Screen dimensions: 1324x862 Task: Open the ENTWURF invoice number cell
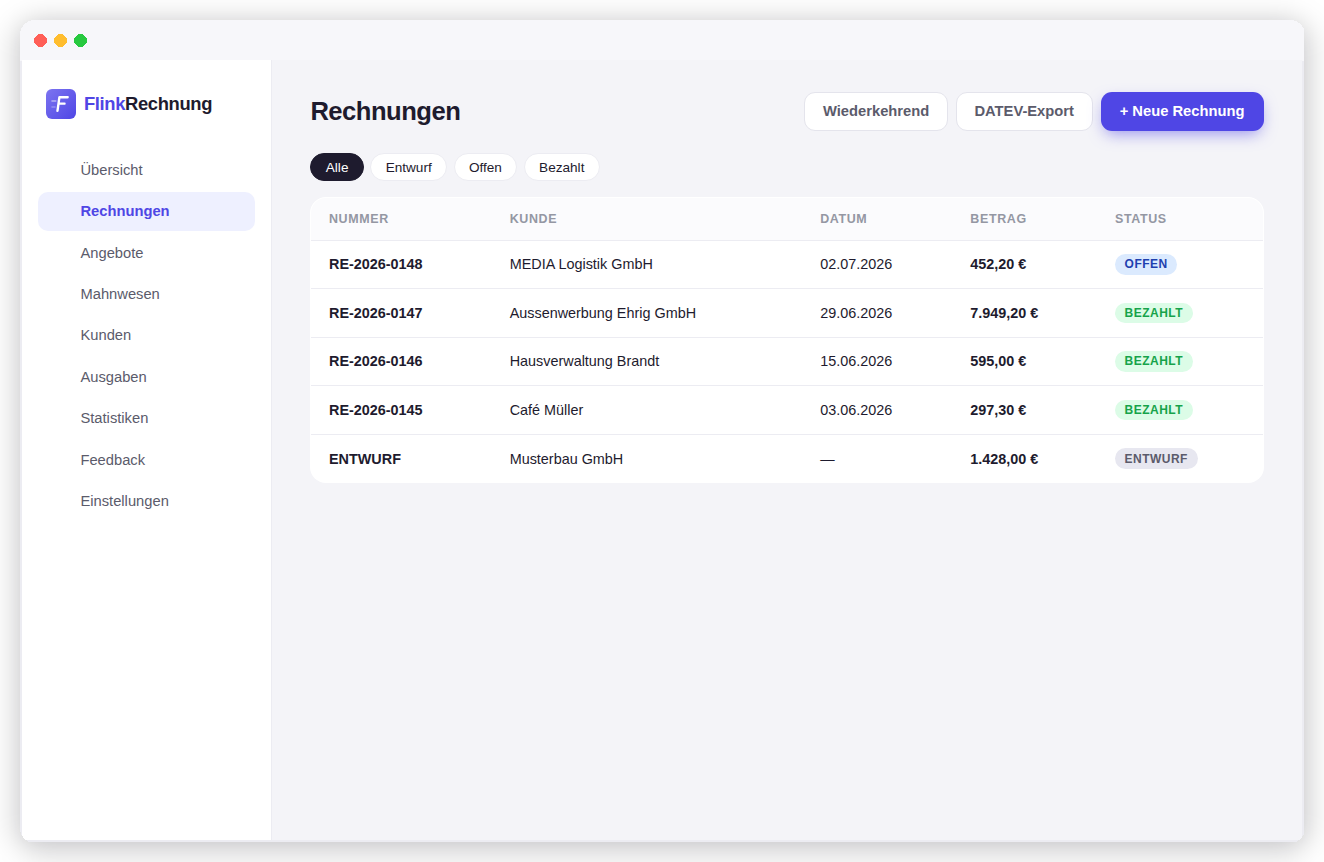click(365, 459)
